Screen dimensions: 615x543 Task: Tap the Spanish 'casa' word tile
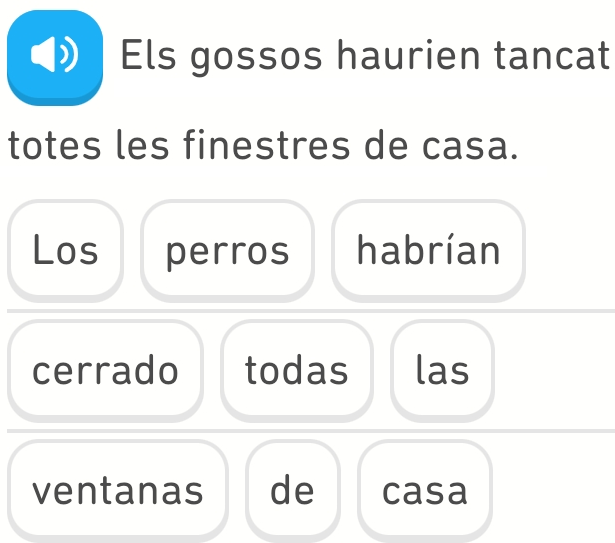click(425, 491)
